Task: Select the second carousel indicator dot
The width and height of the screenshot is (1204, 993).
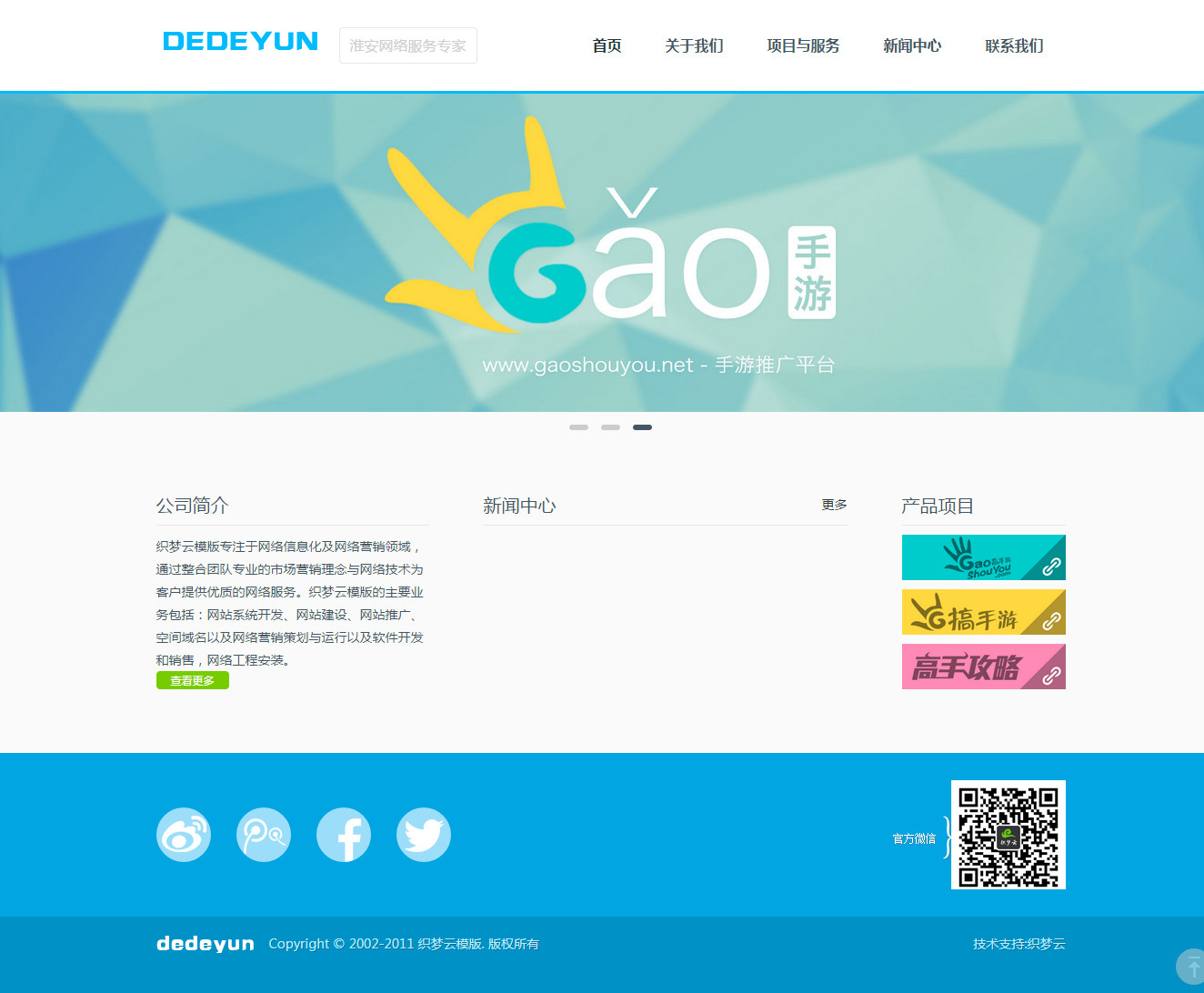Action: [609, 426]
